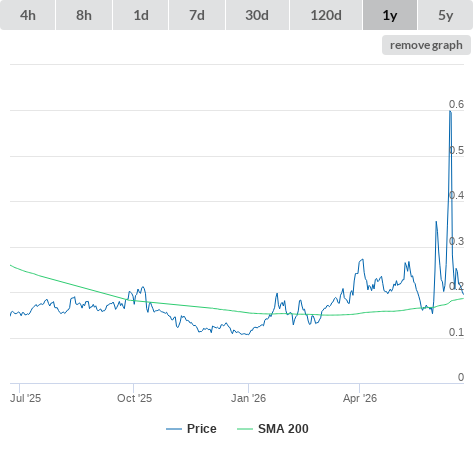Click the blue Price line swatch

(174, 429)
